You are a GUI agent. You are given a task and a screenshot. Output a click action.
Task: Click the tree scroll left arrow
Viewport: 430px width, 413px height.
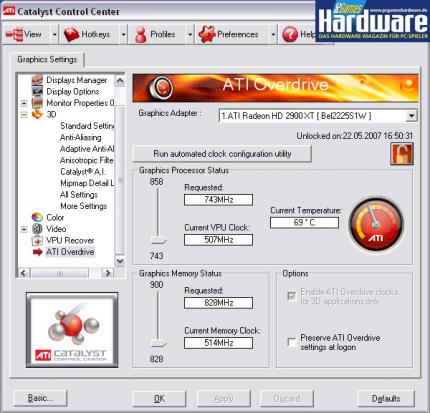pyautogui.click(x=23, y=273)
